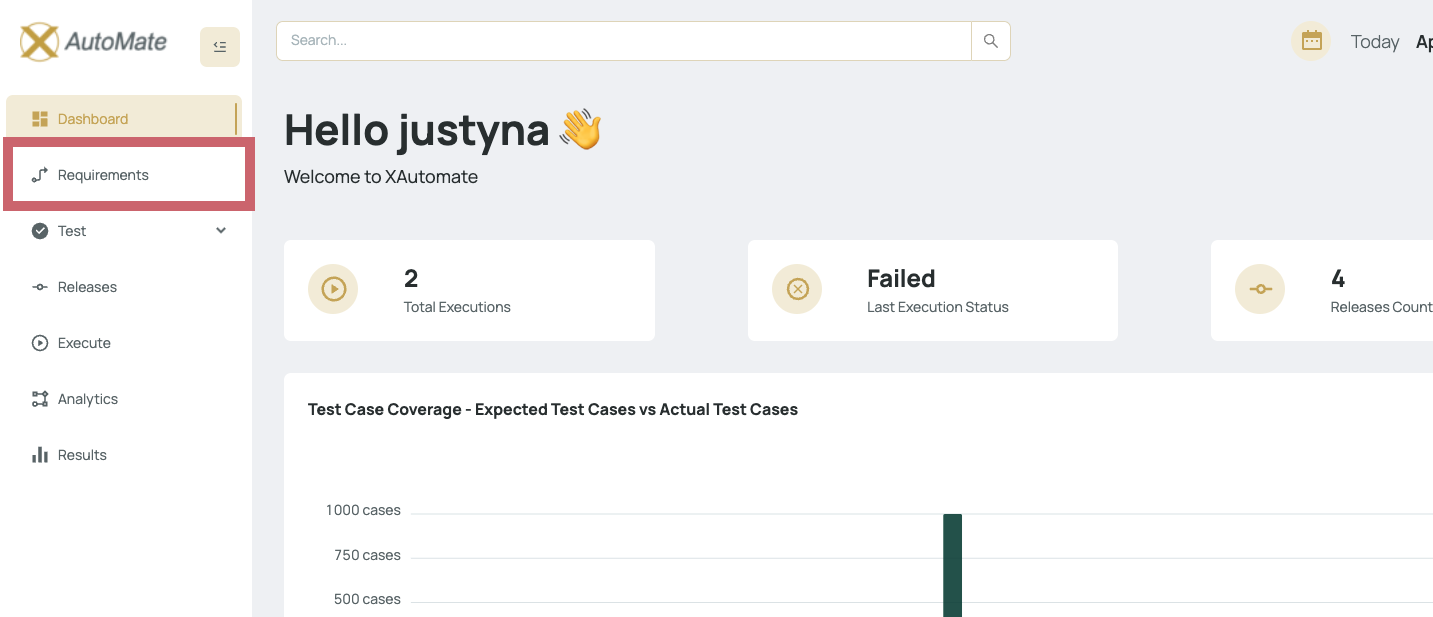
Task: Click the Execute play icon in sidebar
Action: 40,343
